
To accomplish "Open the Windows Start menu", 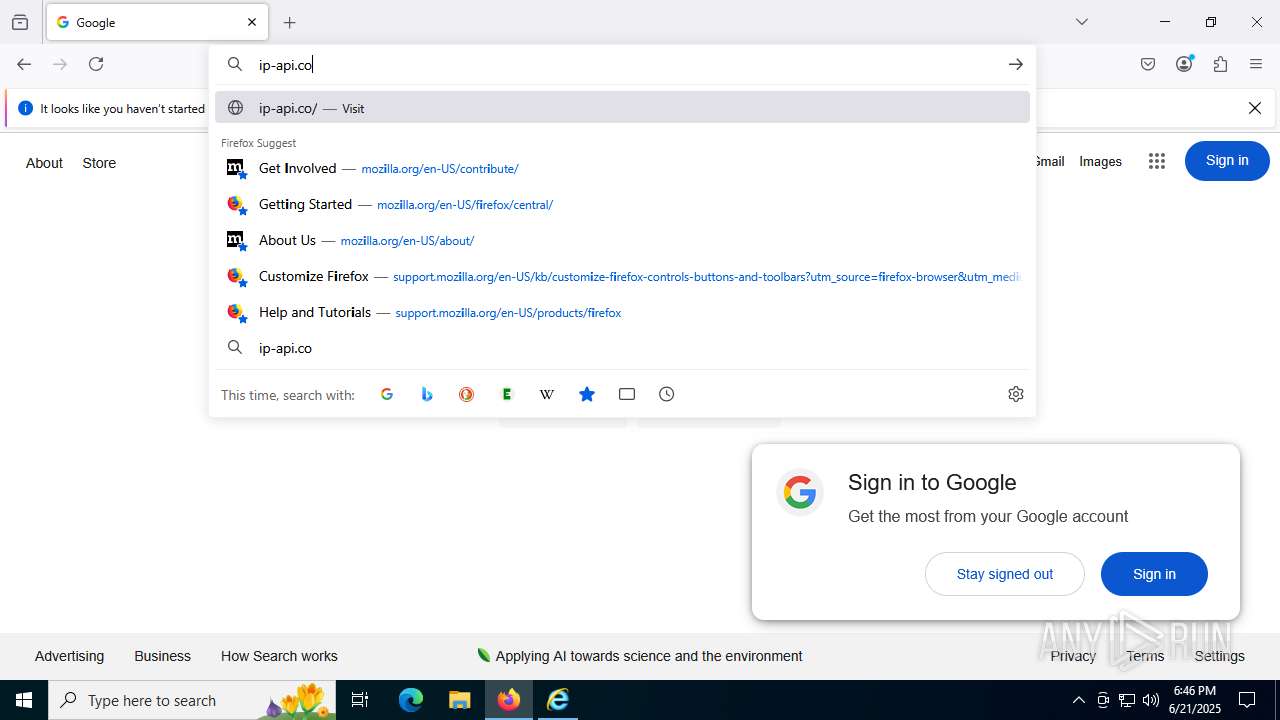I will 24,700.
